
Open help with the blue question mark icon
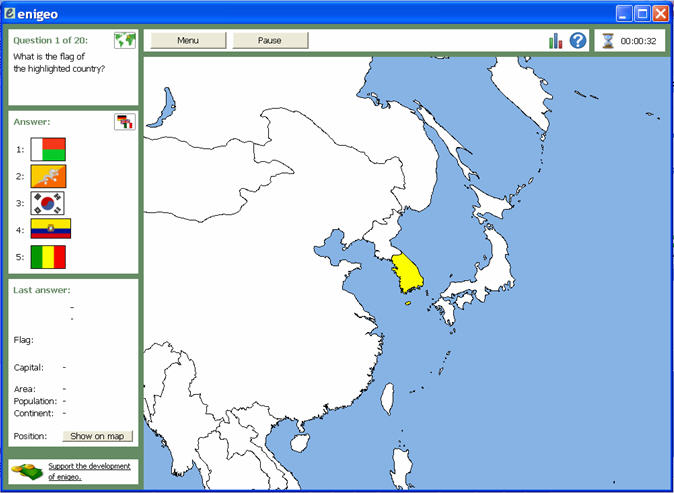578,40
